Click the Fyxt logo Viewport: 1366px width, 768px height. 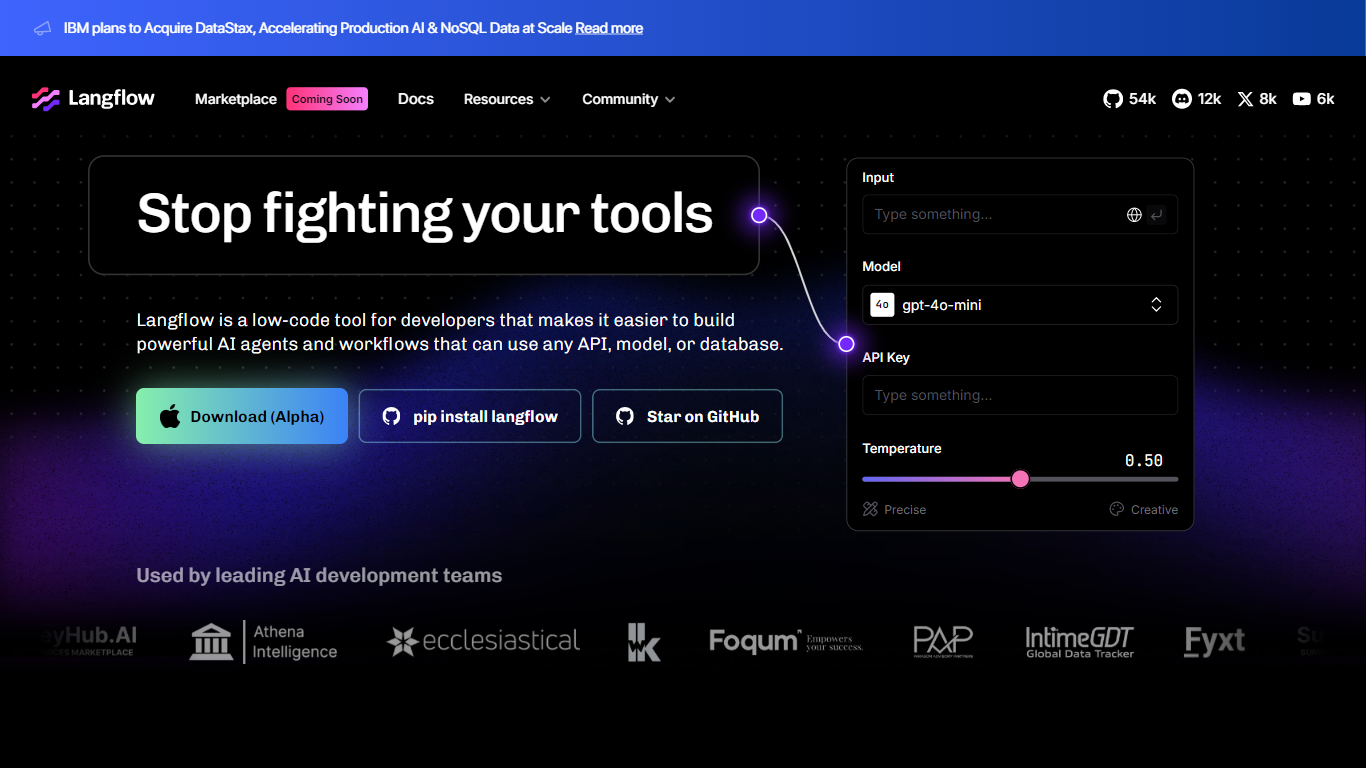pyautogui.click(x=1215, y=641)
